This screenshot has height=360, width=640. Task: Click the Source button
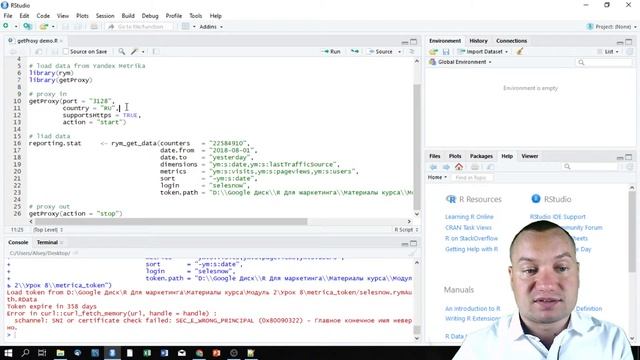381,51
